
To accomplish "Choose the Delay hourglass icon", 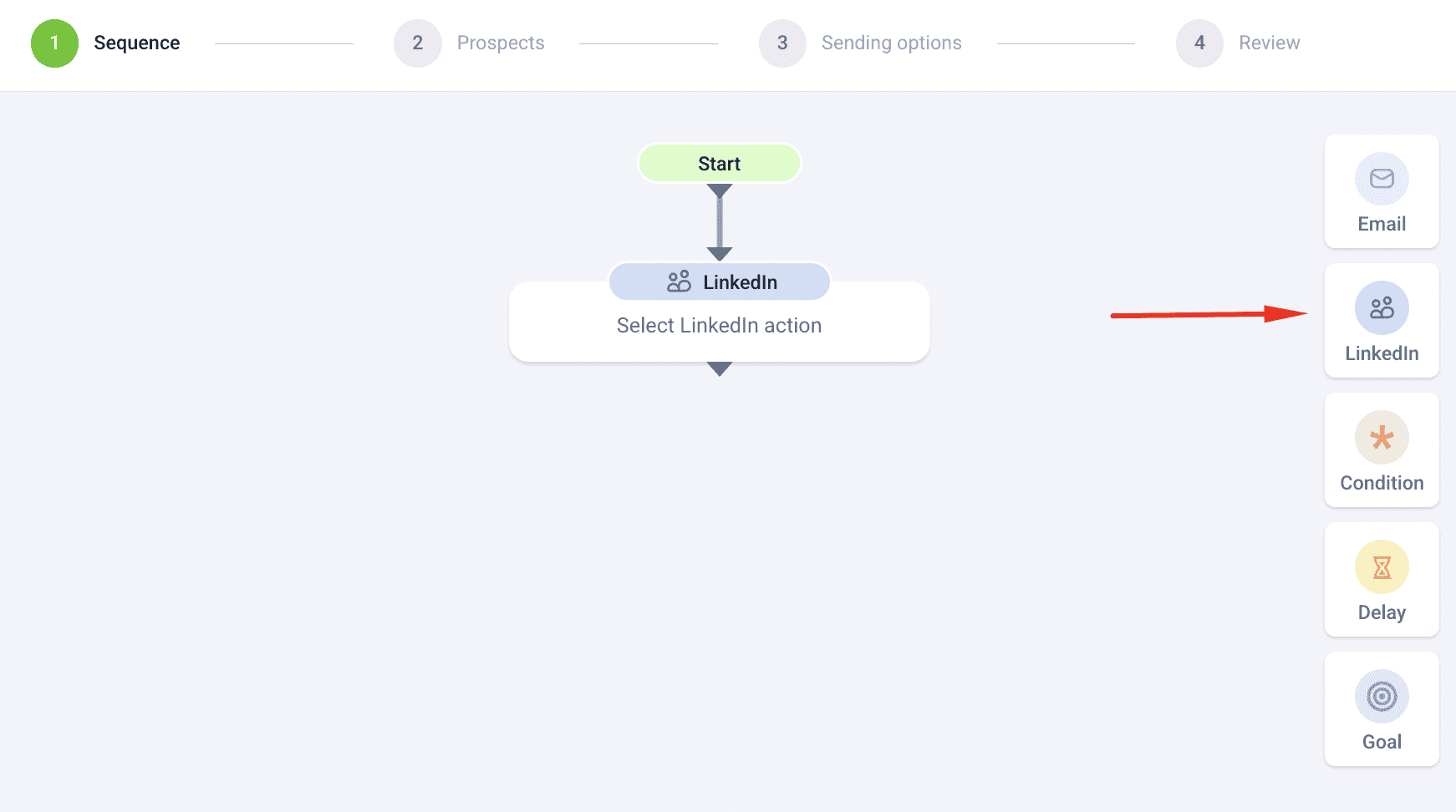I will [x=1382, y=567].
